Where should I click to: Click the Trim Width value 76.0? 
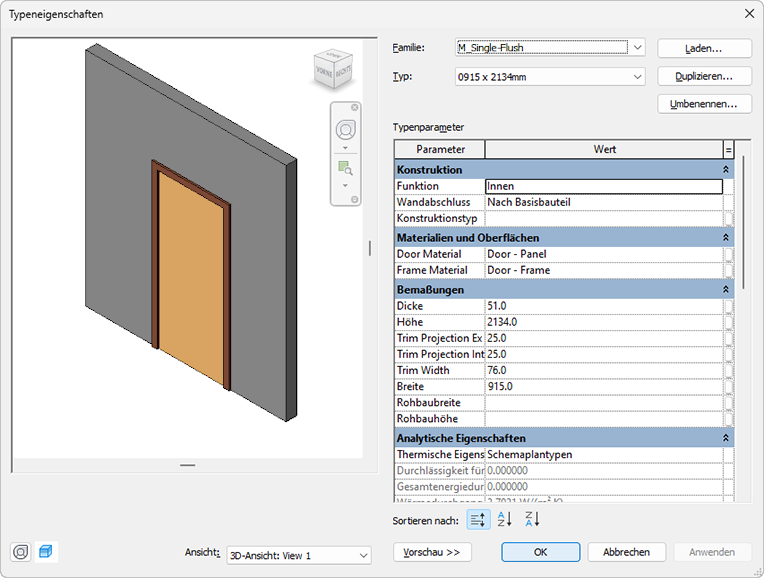[604, 370]
